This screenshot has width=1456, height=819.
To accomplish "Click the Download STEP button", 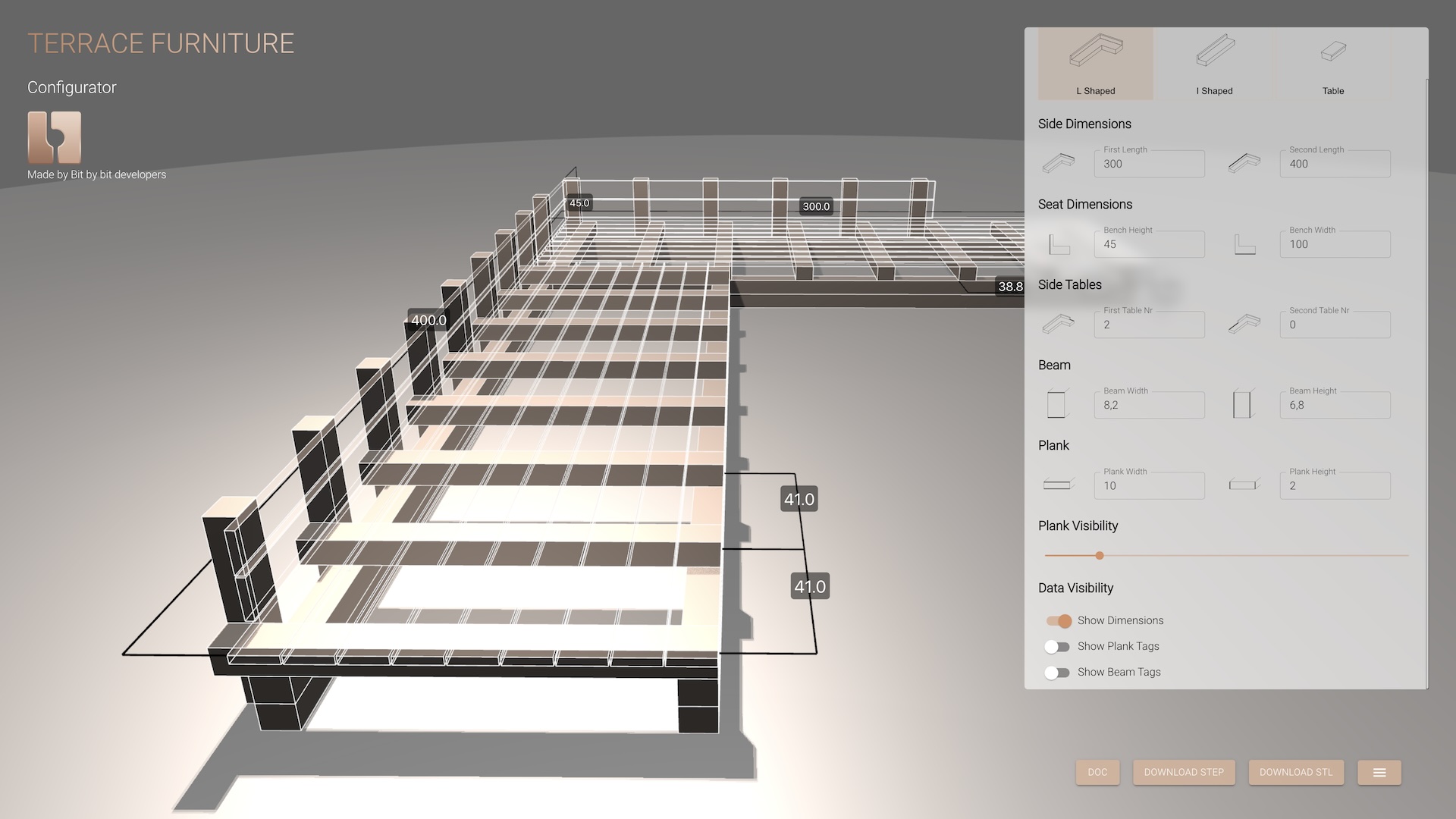I will [1184, 772].
